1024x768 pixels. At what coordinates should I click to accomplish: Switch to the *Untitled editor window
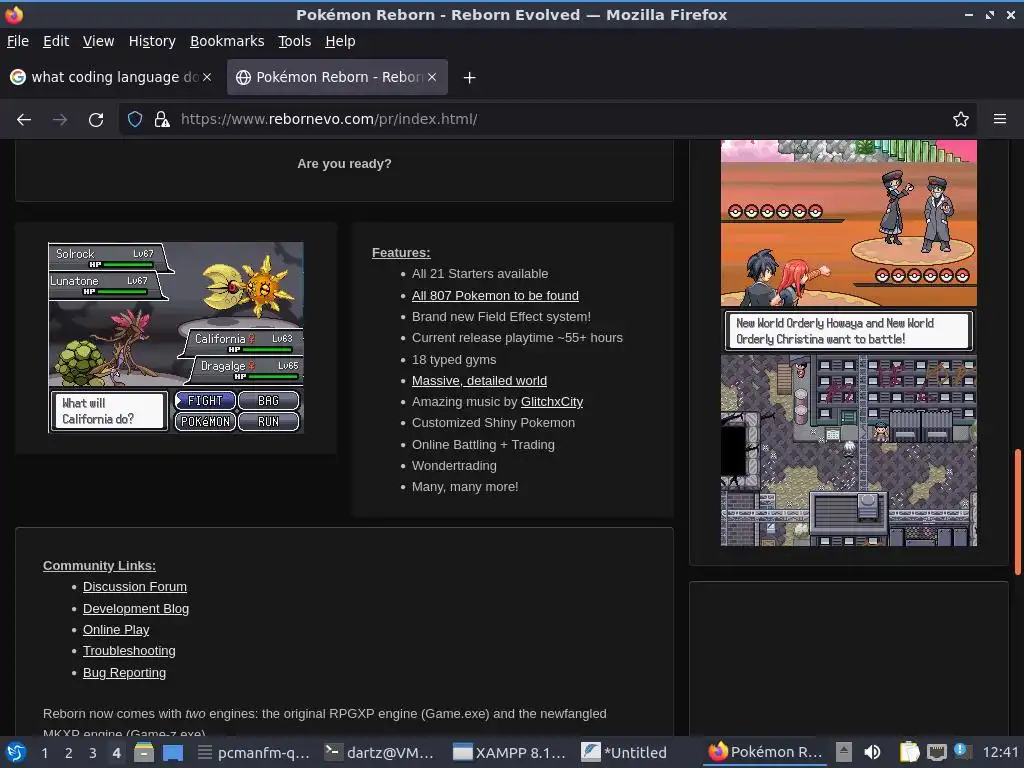(626, 753)
